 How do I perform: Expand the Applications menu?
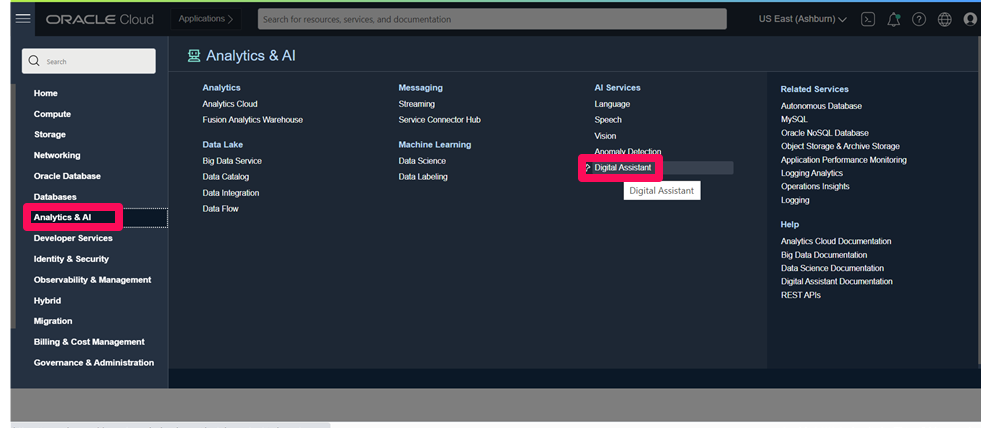click(205, 19)
